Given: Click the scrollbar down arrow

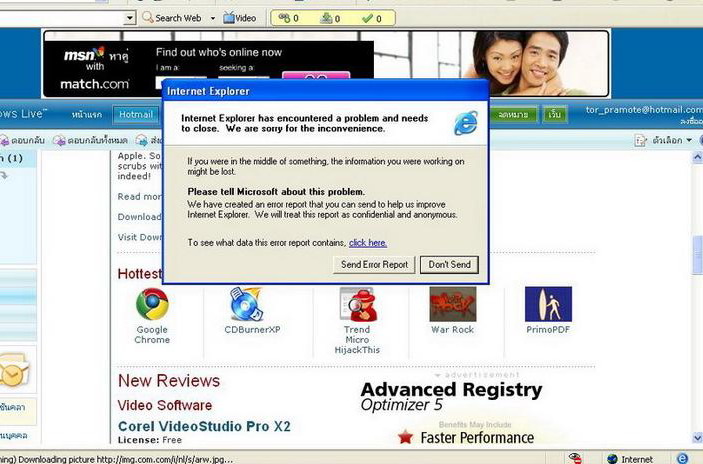Looking at the screenshot, I should click(697, 438).
